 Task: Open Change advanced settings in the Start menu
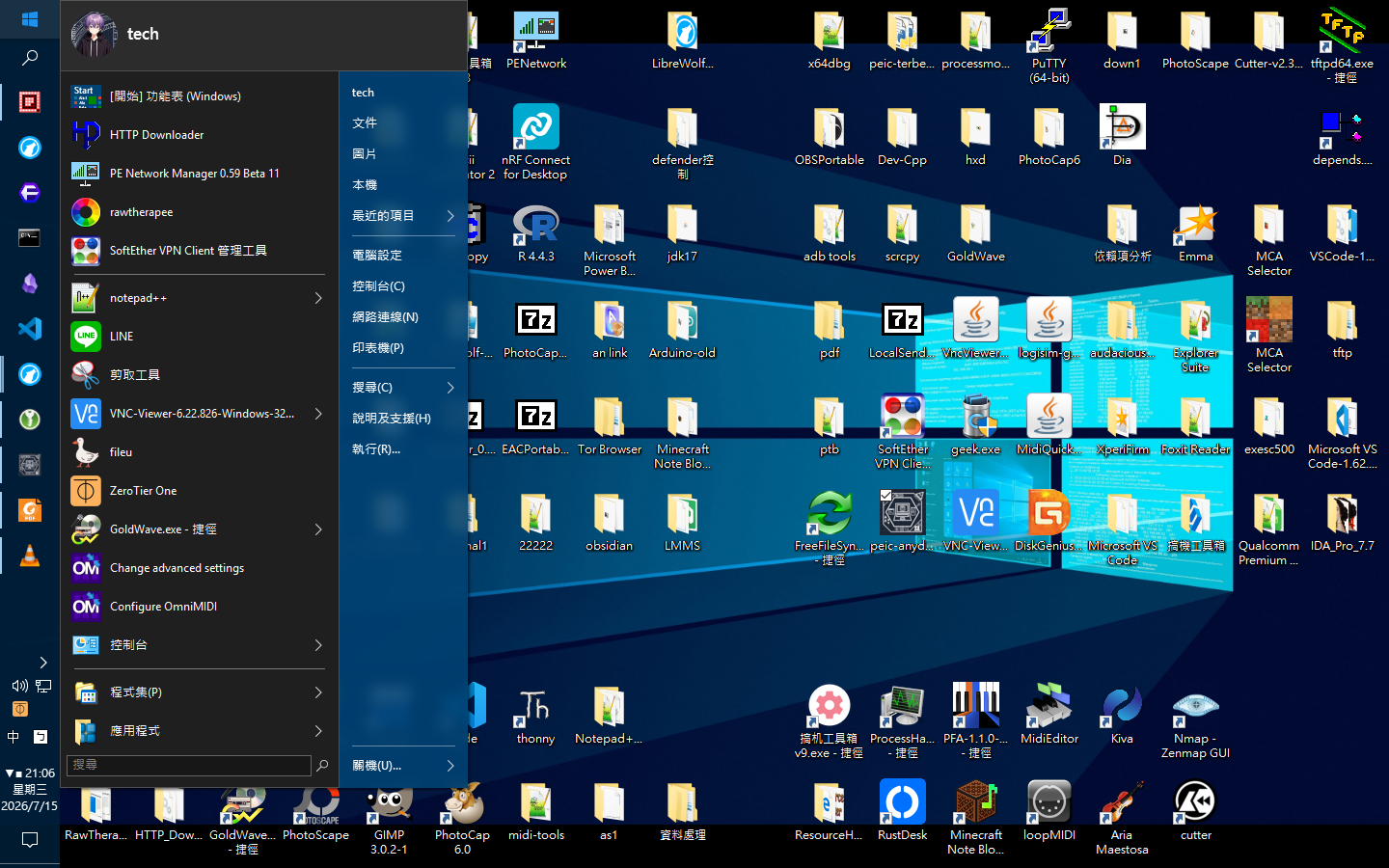tap(199, 568)
